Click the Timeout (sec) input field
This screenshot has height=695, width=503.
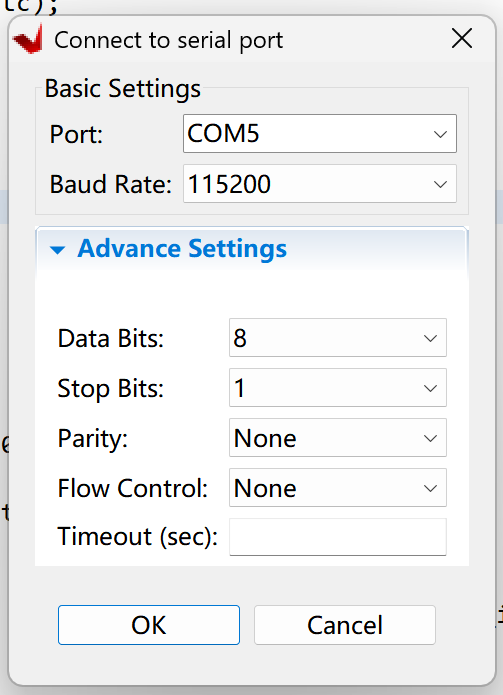[338, 537]
